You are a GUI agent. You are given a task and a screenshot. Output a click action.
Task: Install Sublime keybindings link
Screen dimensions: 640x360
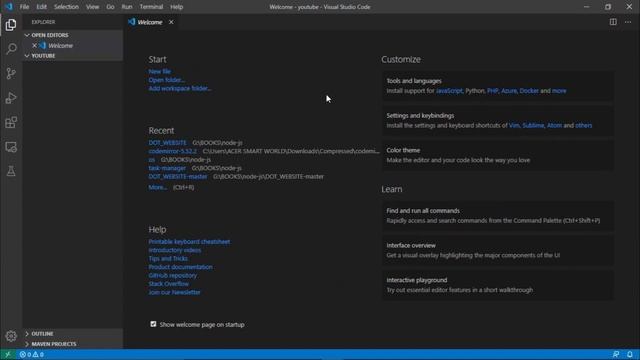(x=533, y=126)
